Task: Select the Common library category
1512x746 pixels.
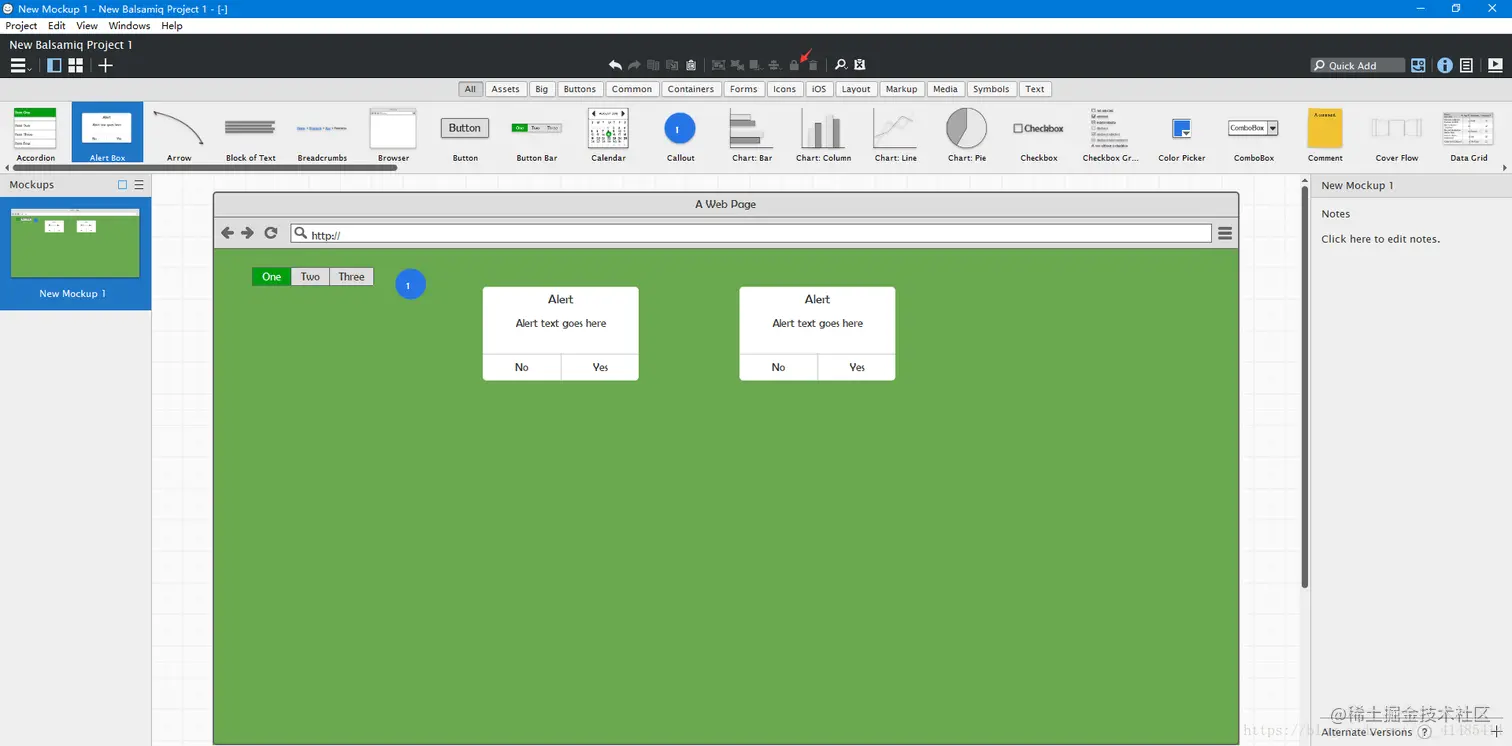Action: click(632, 89)
